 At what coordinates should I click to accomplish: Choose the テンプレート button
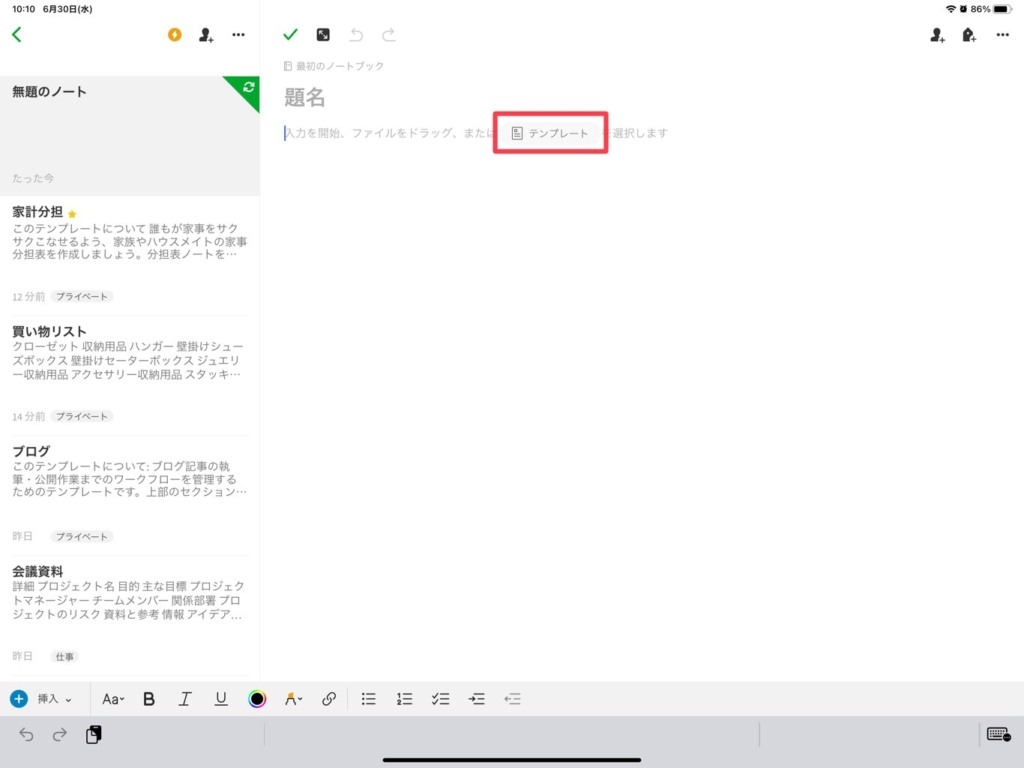550,133
